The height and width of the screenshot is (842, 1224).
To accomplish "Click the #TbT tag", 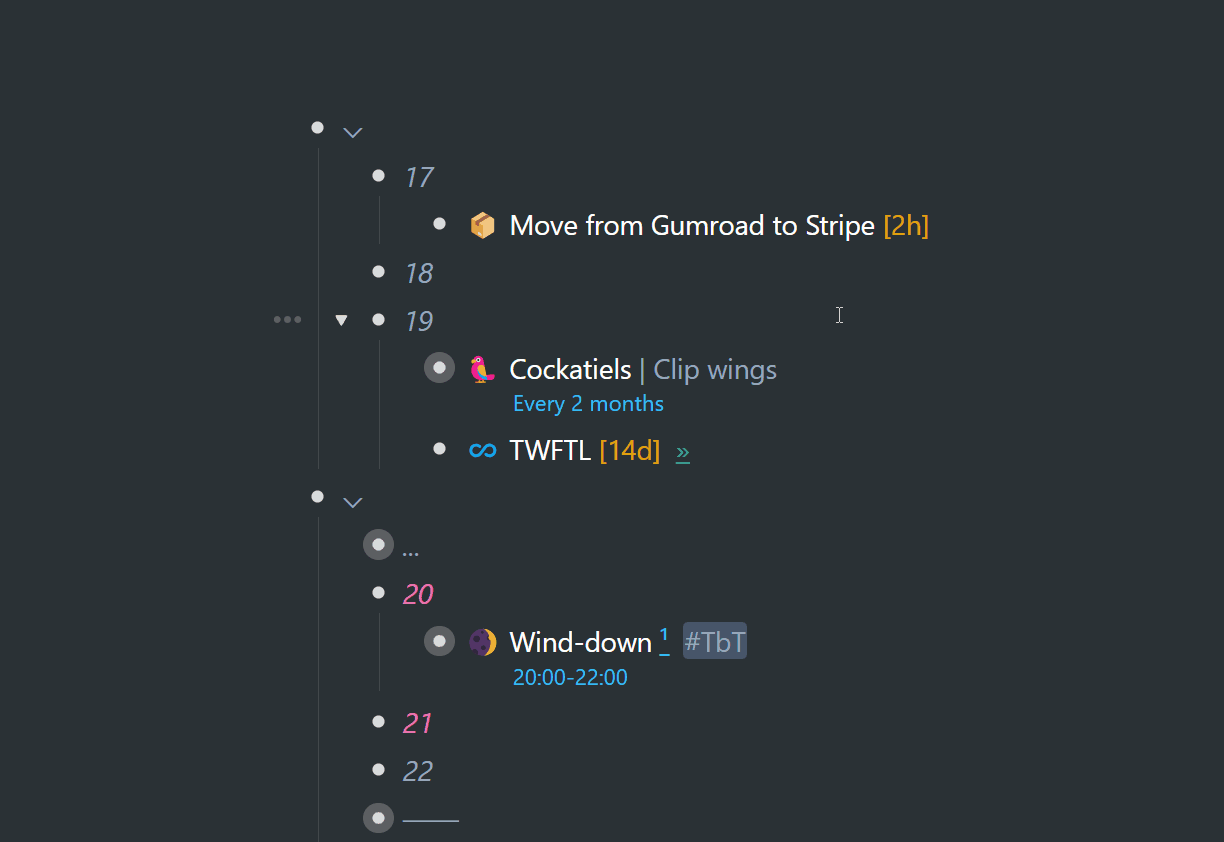I will click(715, 641).
